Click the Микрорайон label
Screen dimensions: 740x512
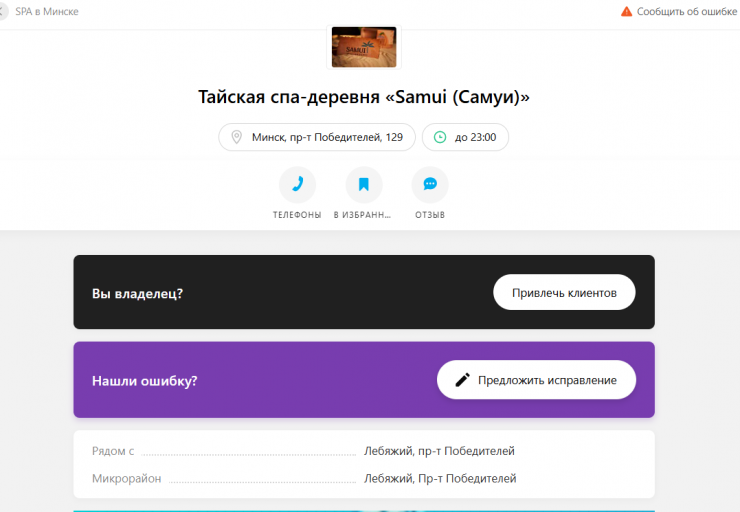pyautogui.click(x=126, y=478)
